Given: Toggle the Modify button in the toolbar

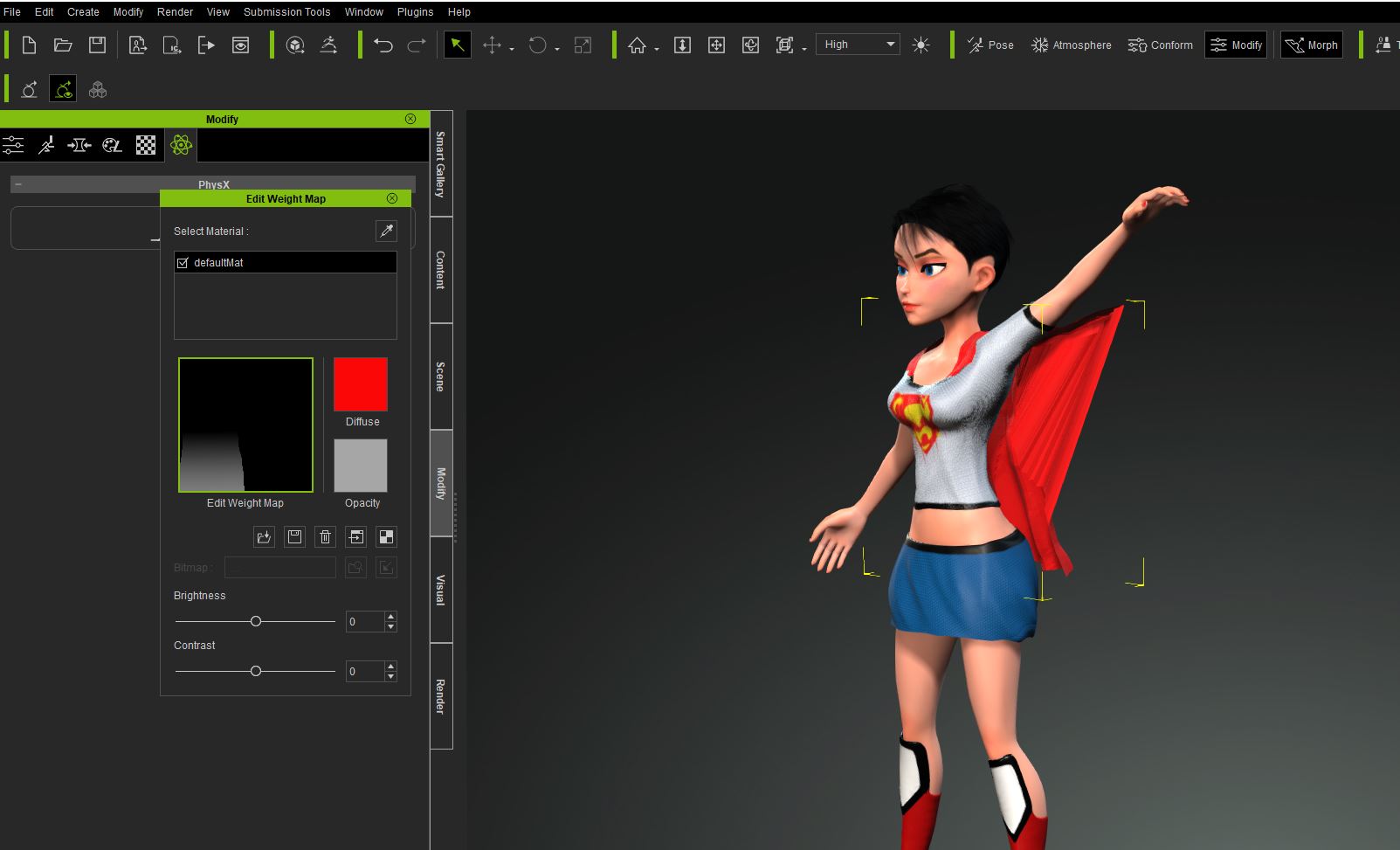Looking at the screenshot, I should [x=1236, y=45].
